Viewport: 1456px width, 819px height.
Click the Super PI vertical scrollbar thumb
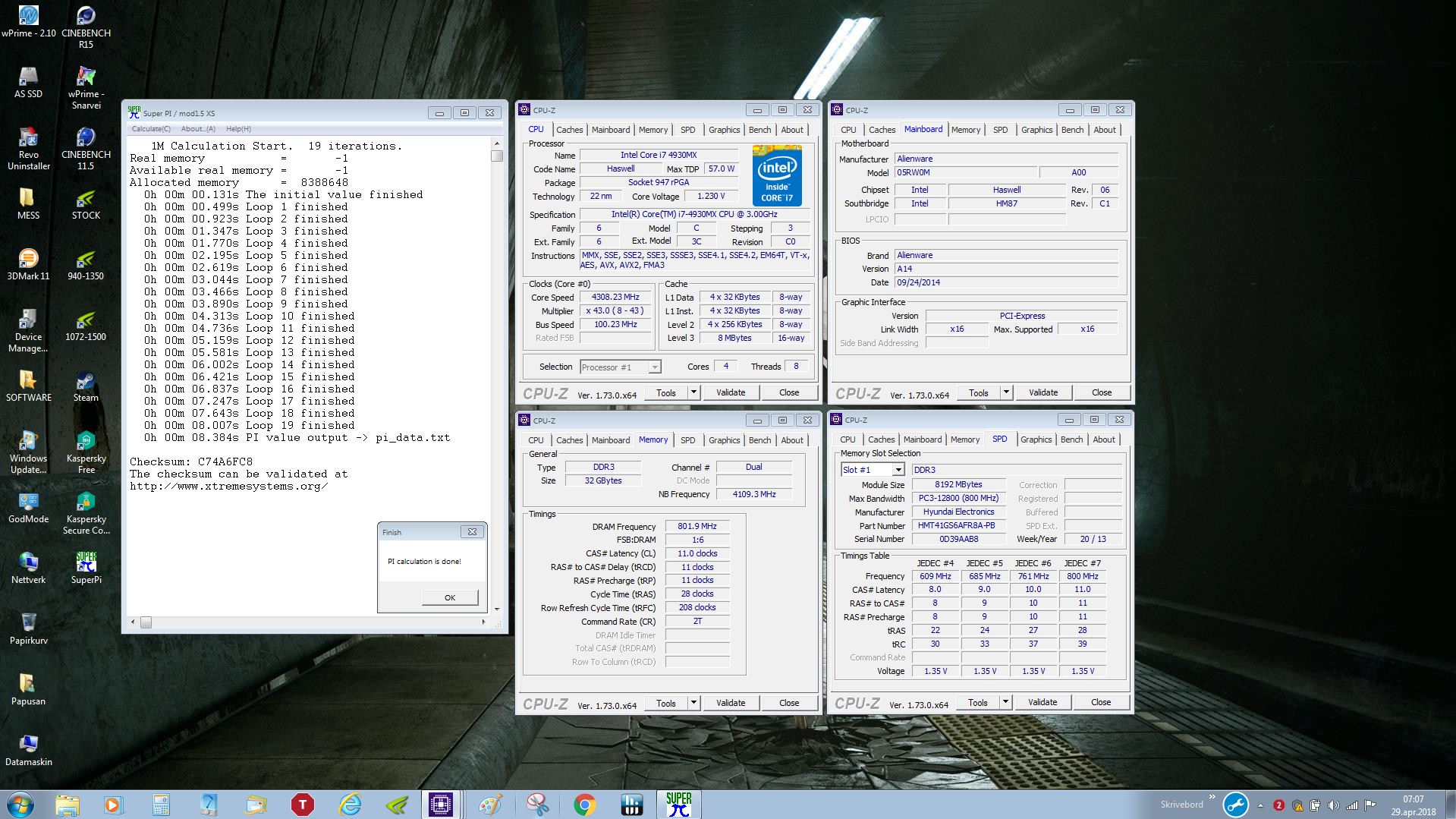(497, 156)
